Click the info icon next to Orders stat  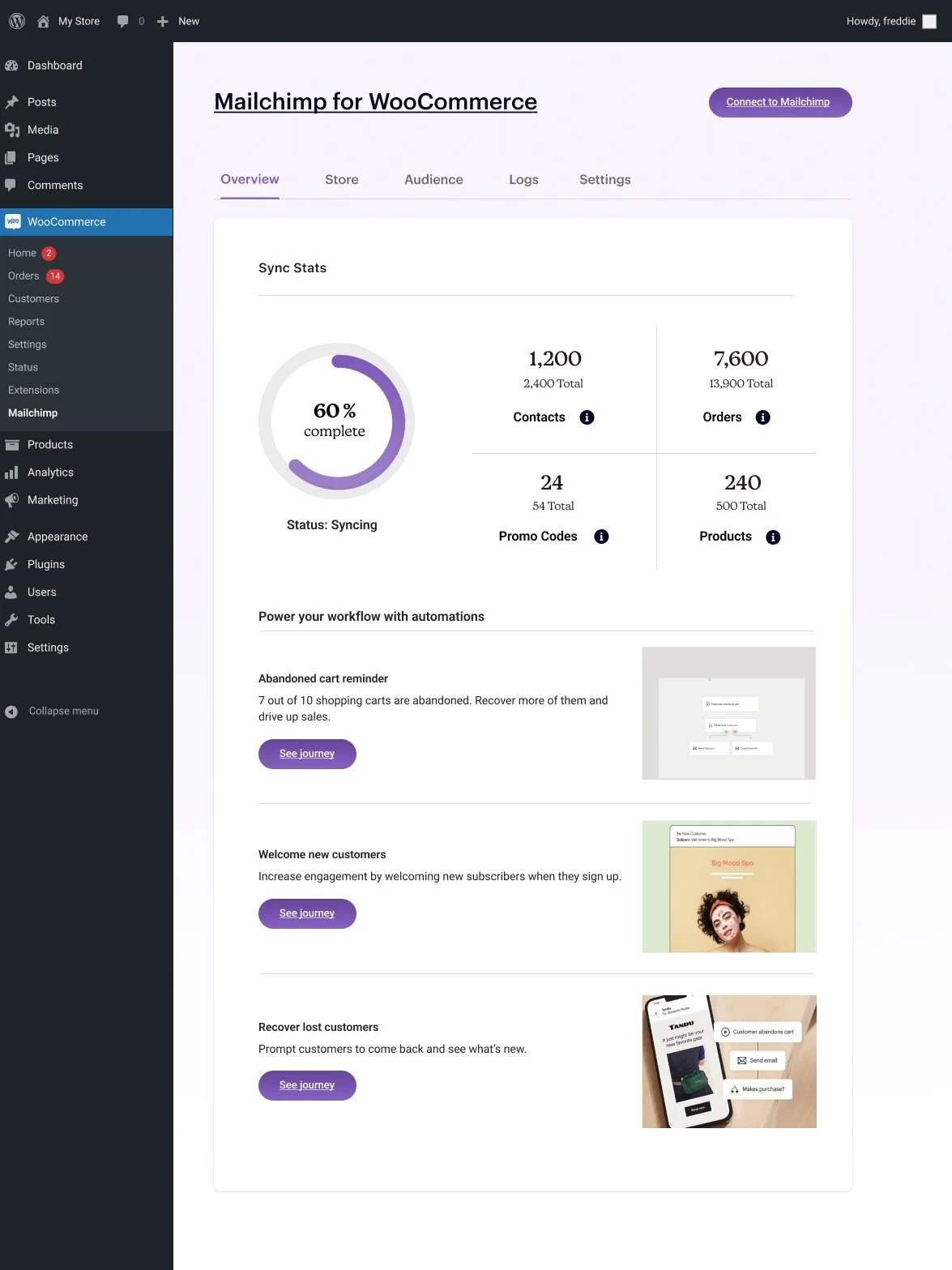(763, 417)
